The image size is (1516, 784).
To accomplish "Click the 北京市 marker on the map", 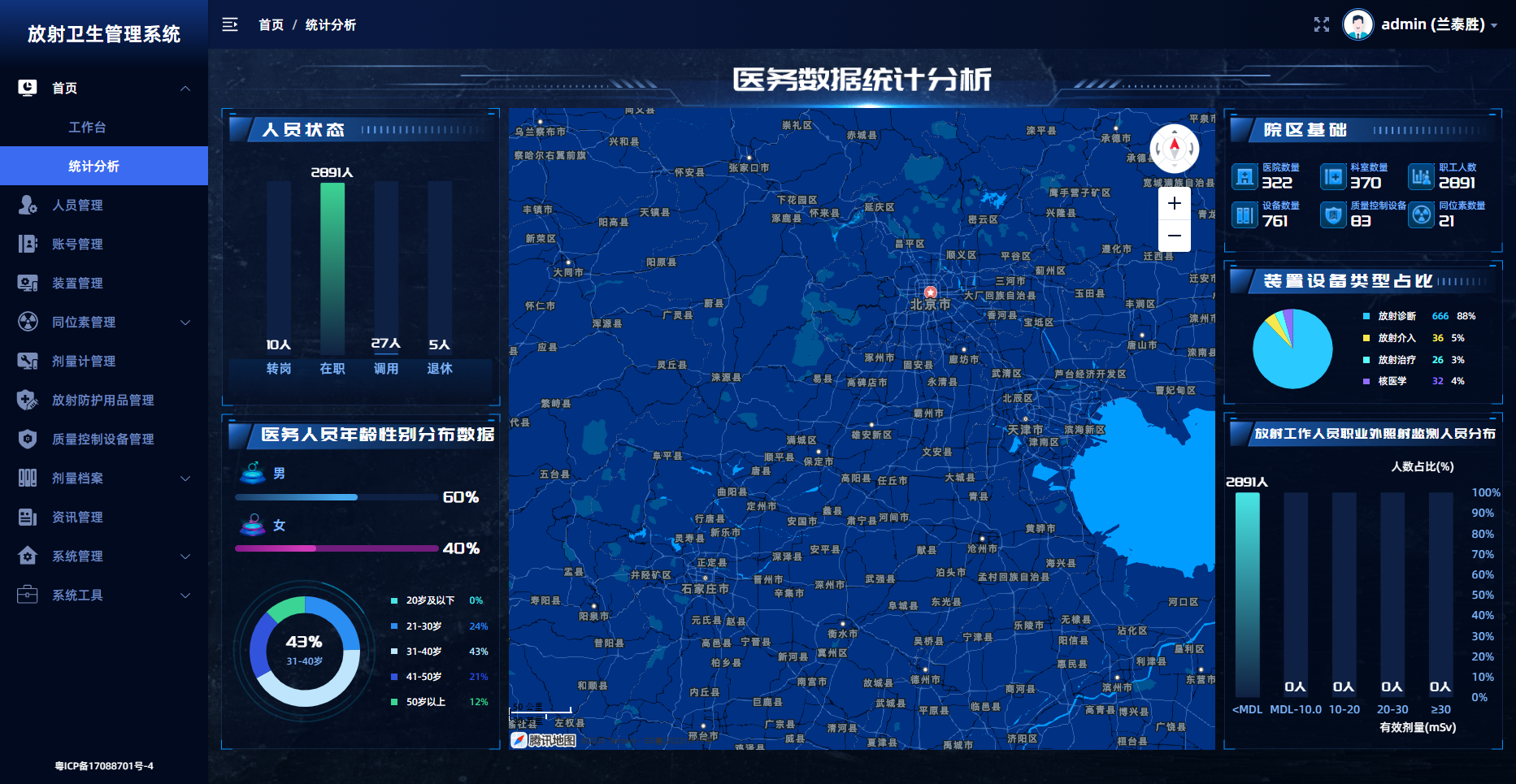I will tap(930, 292).
